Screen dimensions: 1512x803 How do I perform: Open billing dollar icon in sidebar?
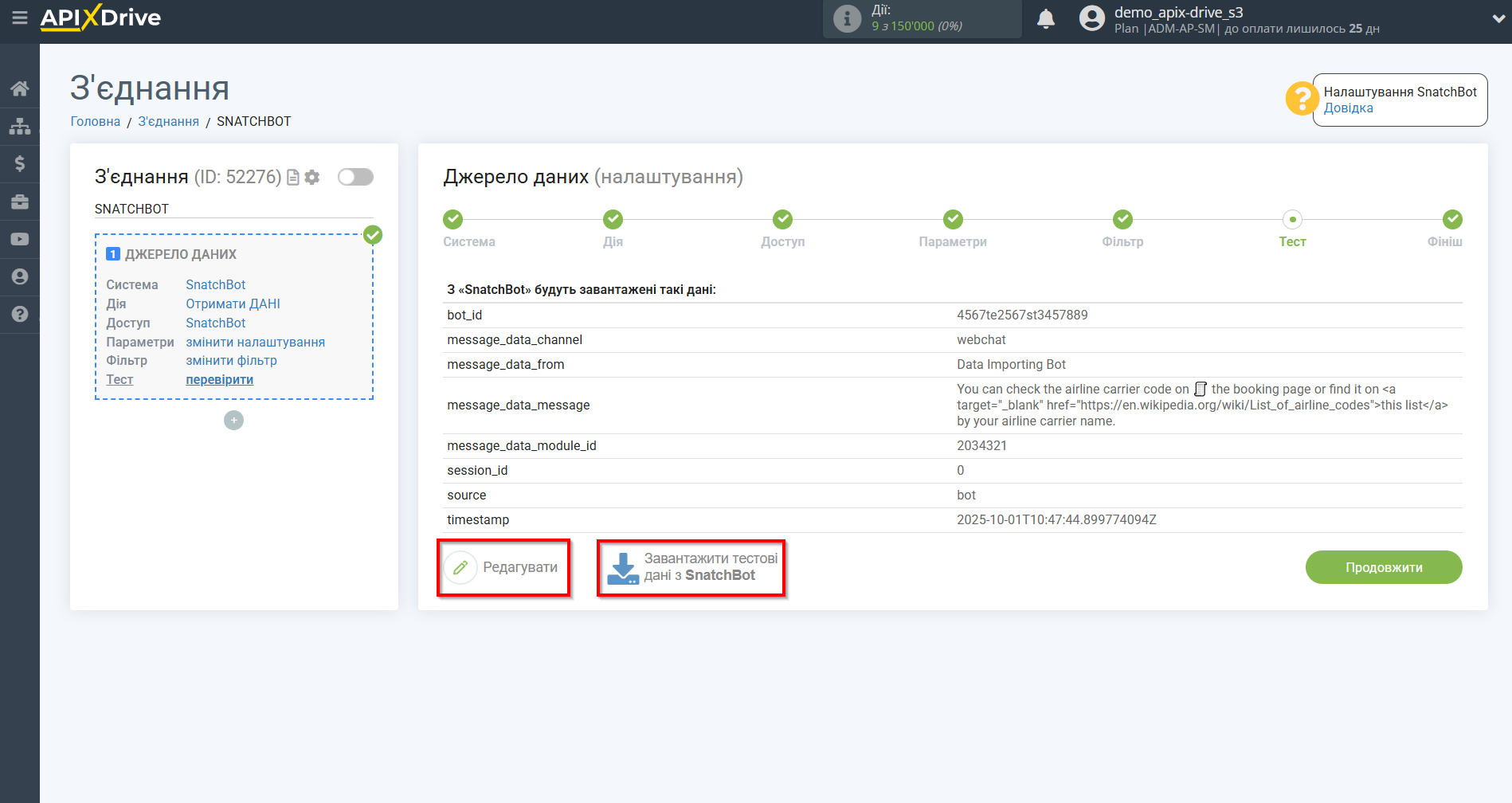(20, 163)
